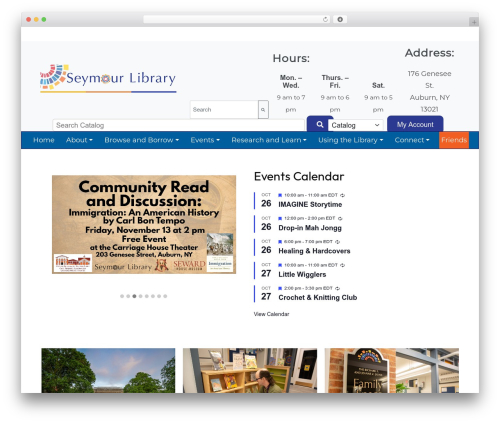This screenshot has width=500, height=423.
Task: Click the Seymour Library logo
Action: [108, 78]
